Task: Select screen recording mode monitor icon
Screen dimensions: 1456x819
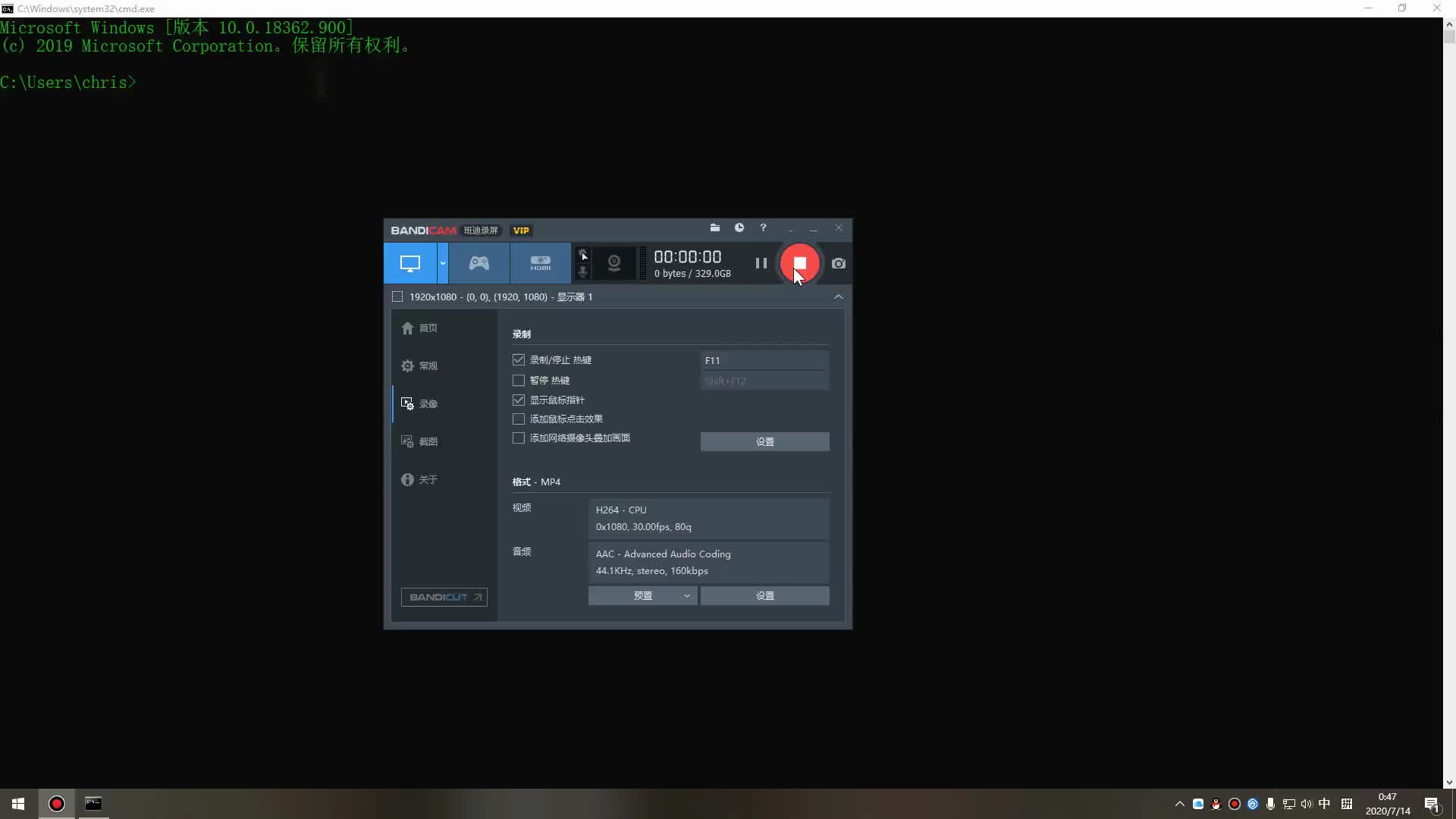Action: 410,263
